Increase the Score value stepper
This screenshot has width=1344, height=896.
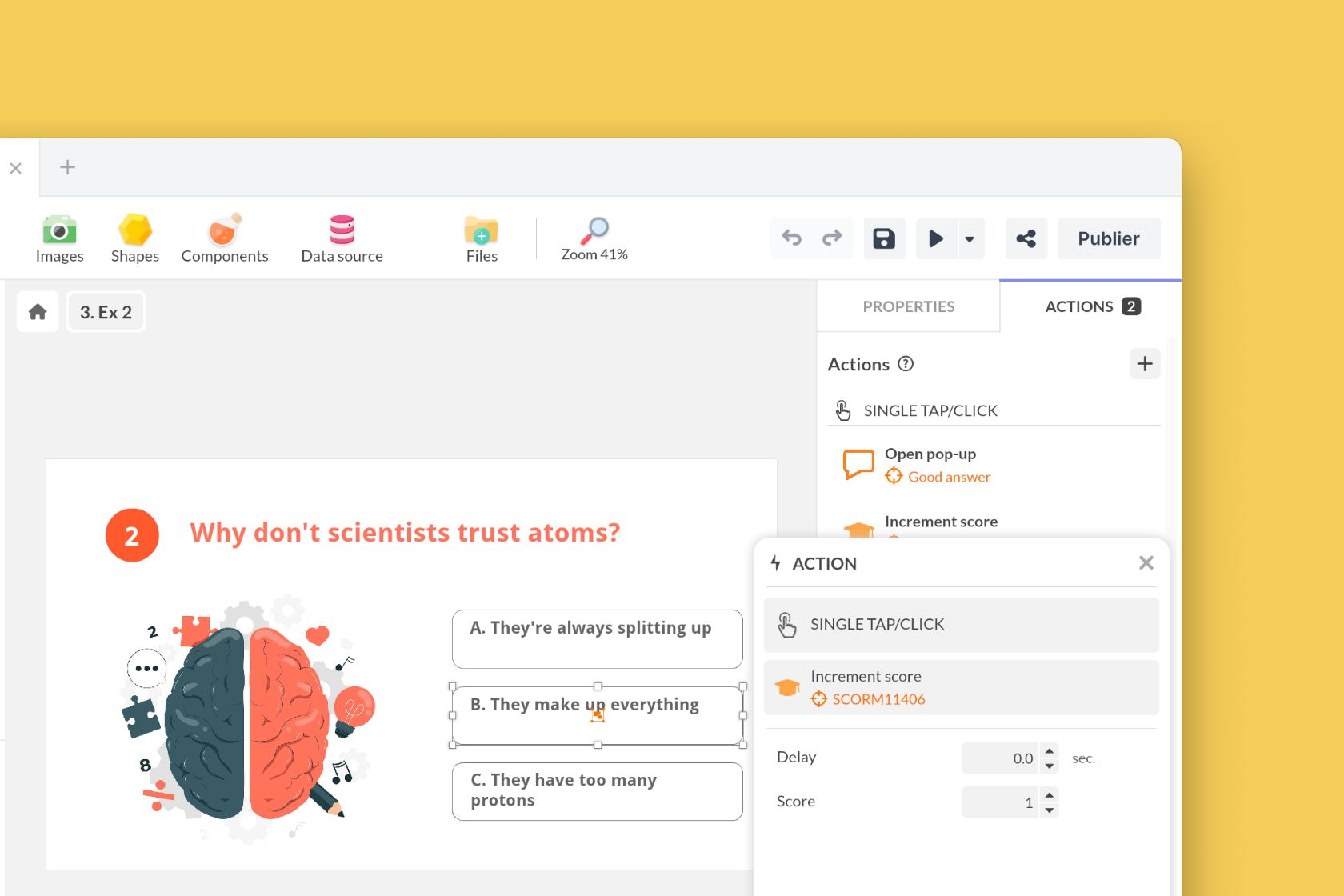click(x=1050, y=796)
